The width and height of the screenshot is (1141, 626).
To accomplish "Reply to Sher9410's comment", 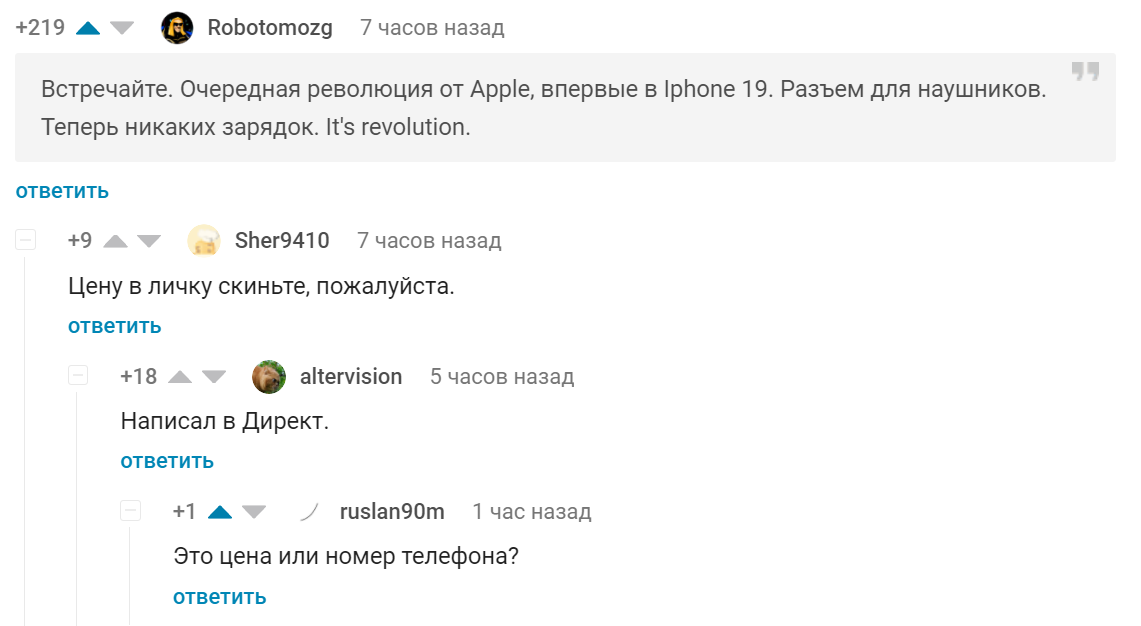I will point(114,326).
